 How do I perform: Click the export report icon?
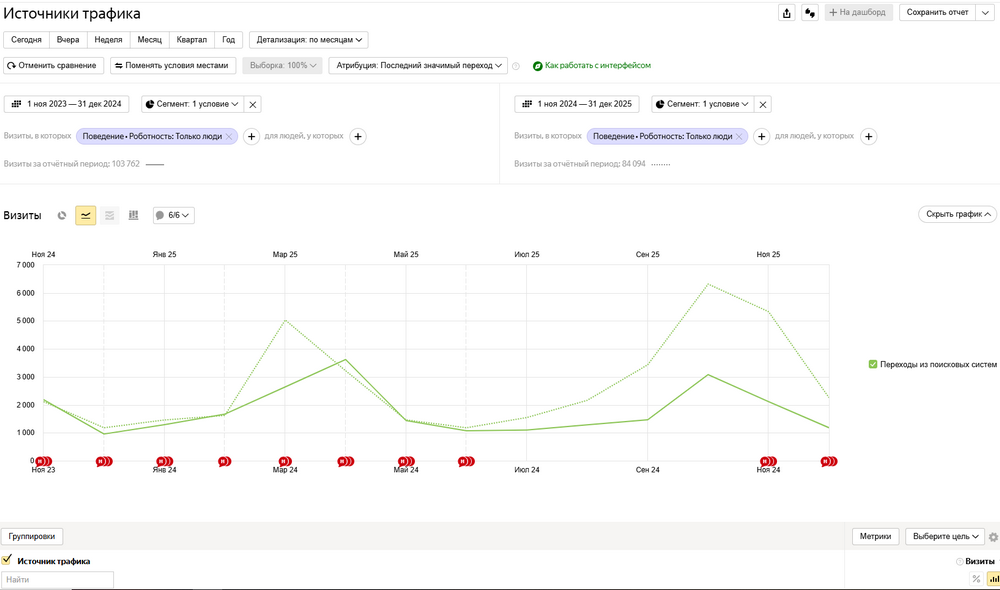[x=787, y=13]
